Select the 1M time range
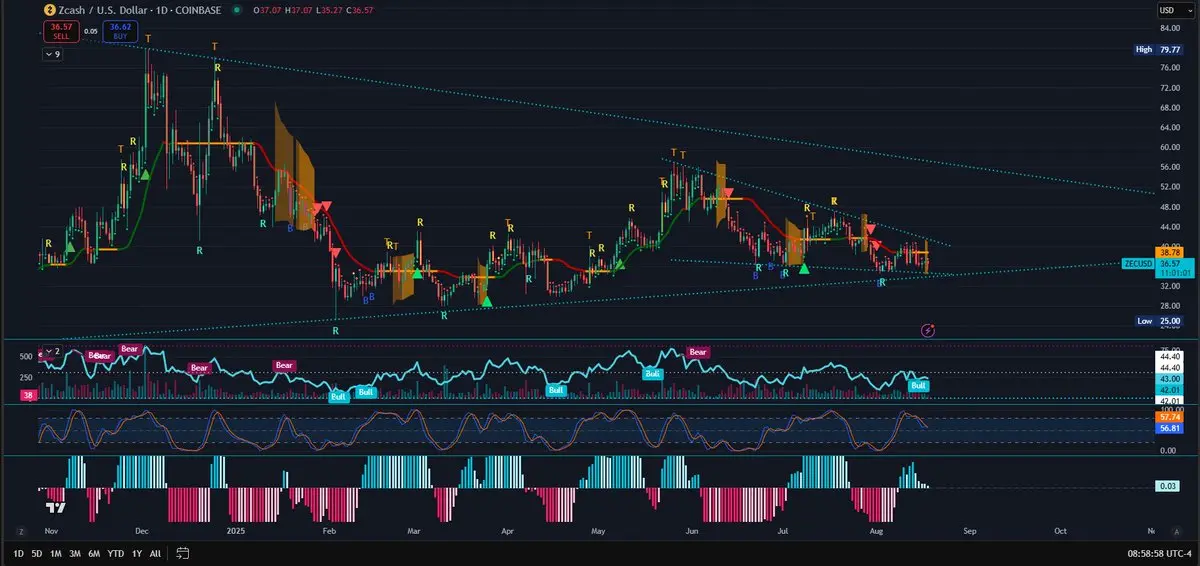This screenshot has height=566, width=1200. [x=56, y=553]
